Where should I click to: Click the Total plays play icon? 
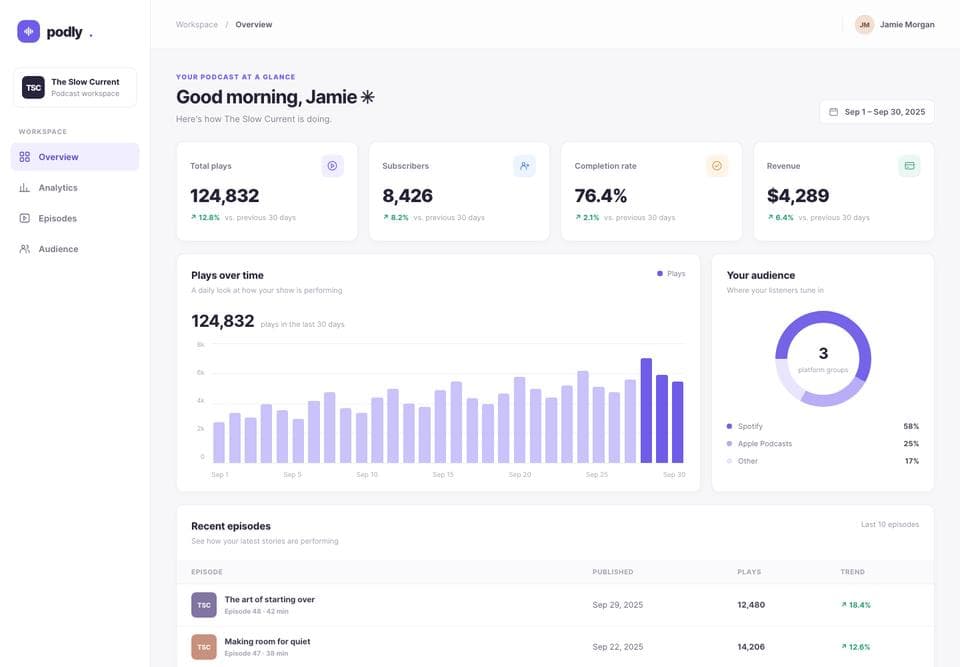(332, 165)
